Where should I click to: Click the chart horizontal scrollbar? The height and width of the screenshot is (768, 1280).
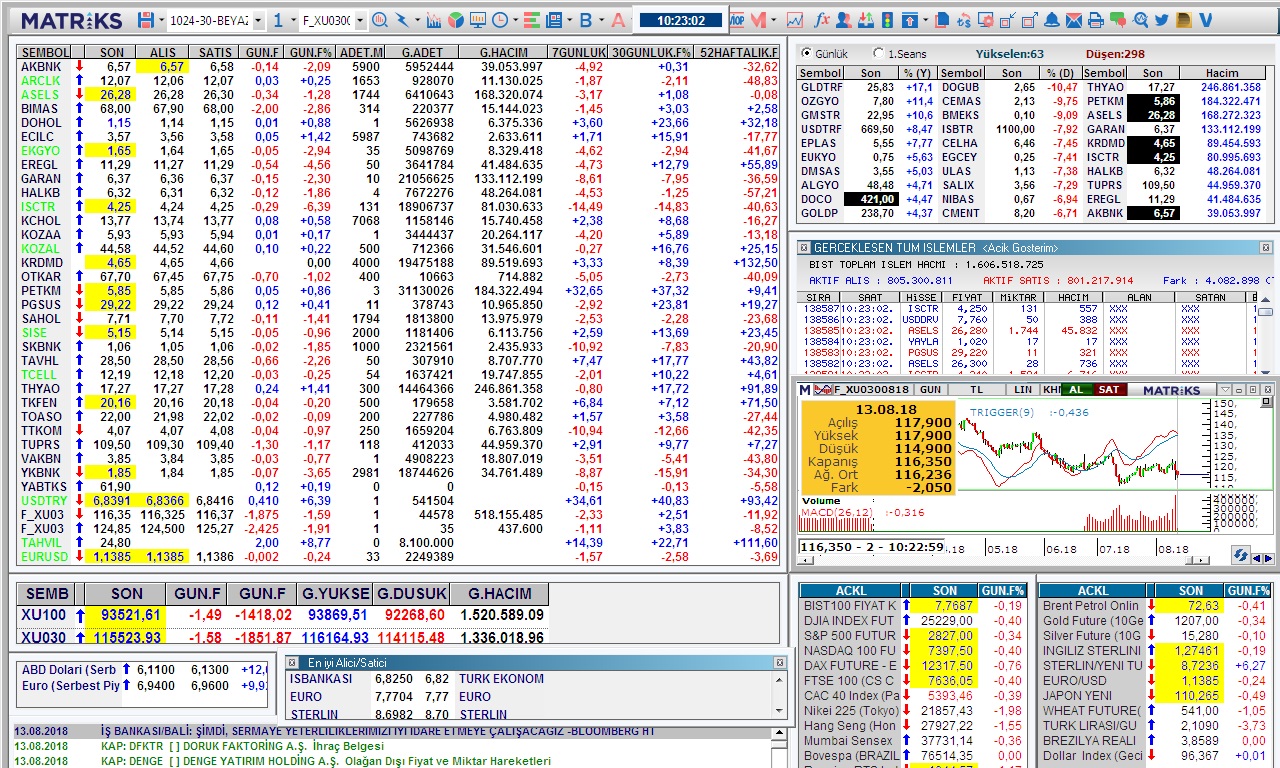[x=1001, y=559]
